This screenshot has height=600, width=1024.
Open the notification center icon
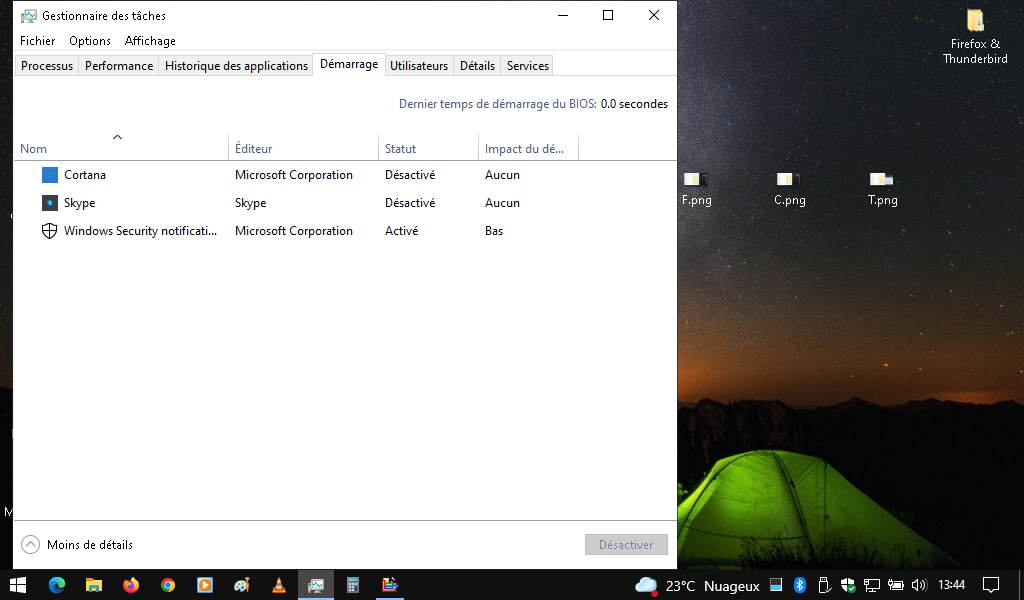pyautogui.click(x=991, y=585)
